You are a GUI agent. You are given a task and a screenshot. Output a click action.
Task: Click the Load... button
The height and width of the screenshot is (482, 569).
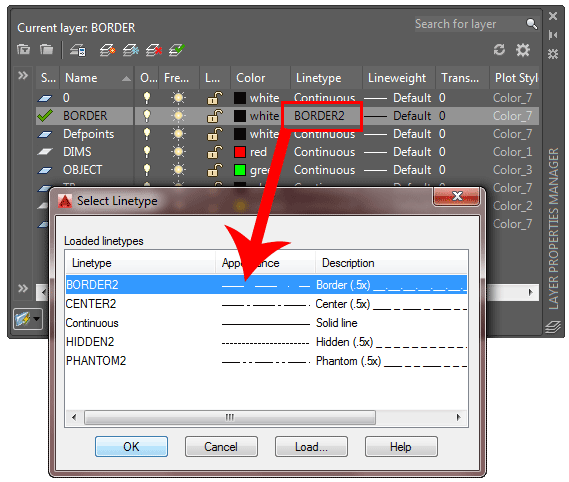point(311,446)
